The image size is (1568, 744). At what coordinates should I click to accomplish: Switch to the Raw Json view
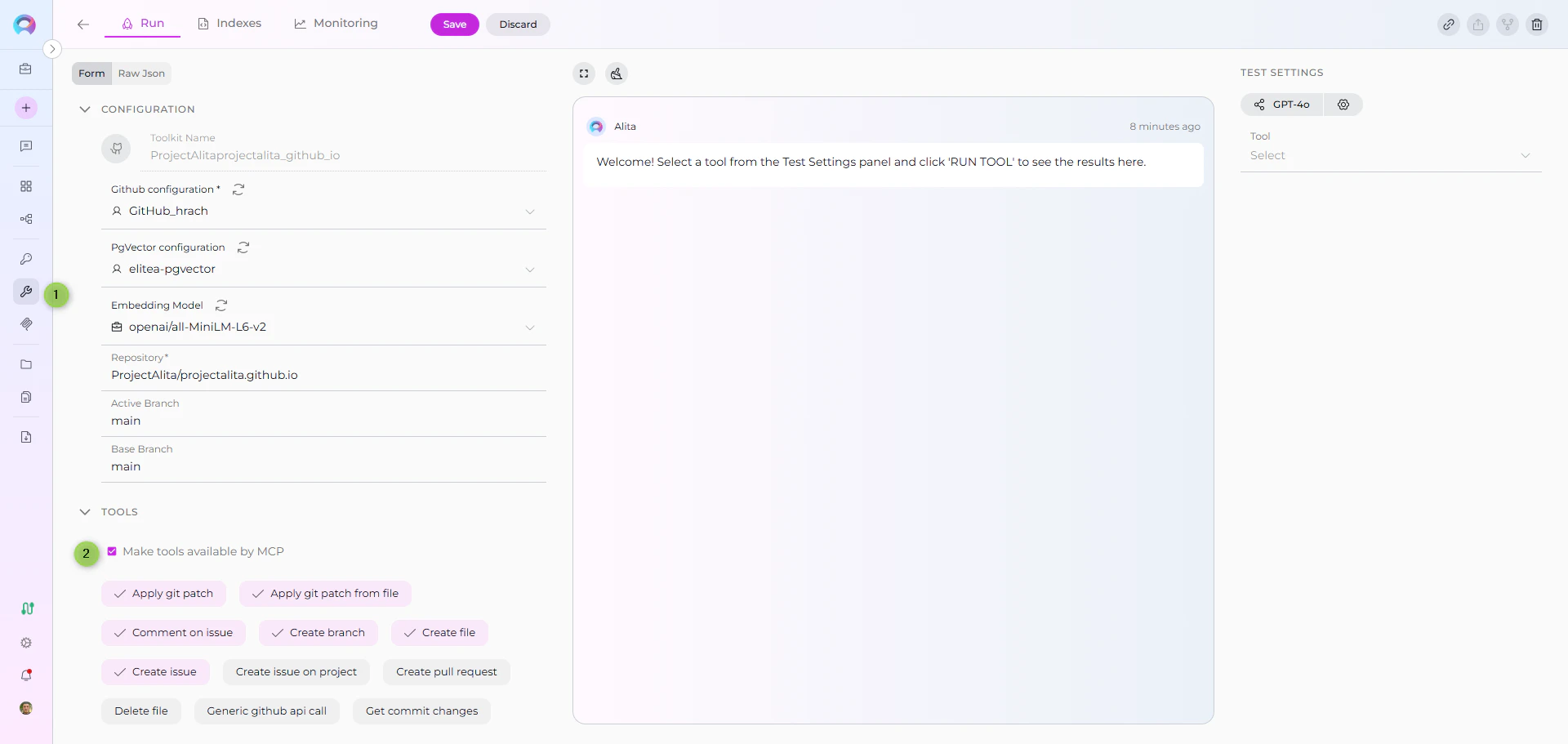141,74
